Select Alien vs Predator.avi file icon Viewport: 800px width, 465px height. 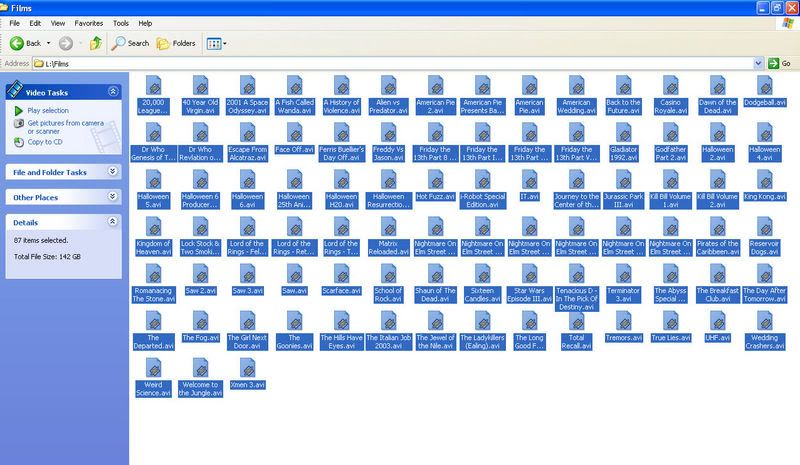coord(388,86)
